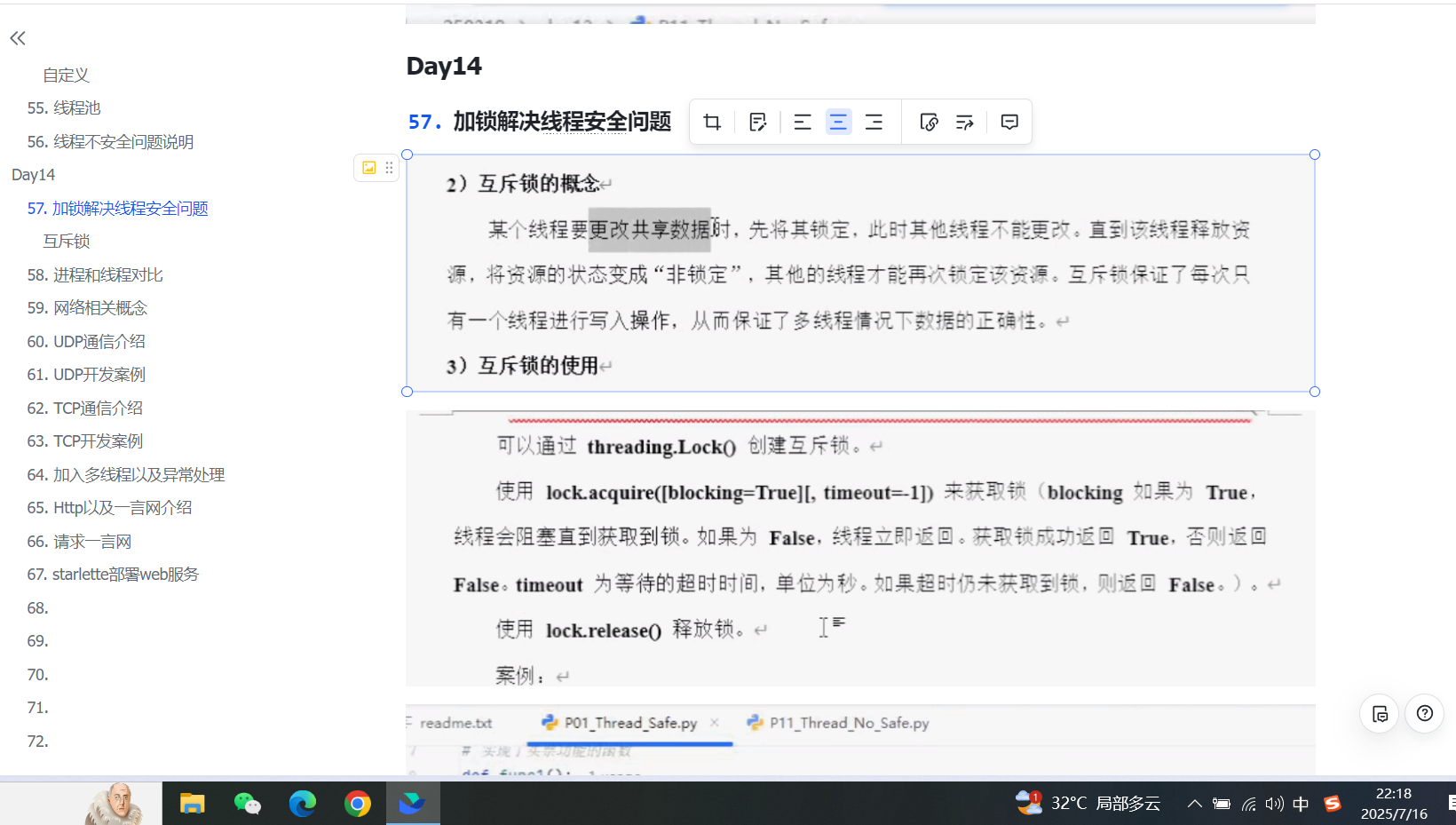This screenshot has width=1456, height=825.
Task: Open the six-dot image options menu
Action: click(389, 167)
